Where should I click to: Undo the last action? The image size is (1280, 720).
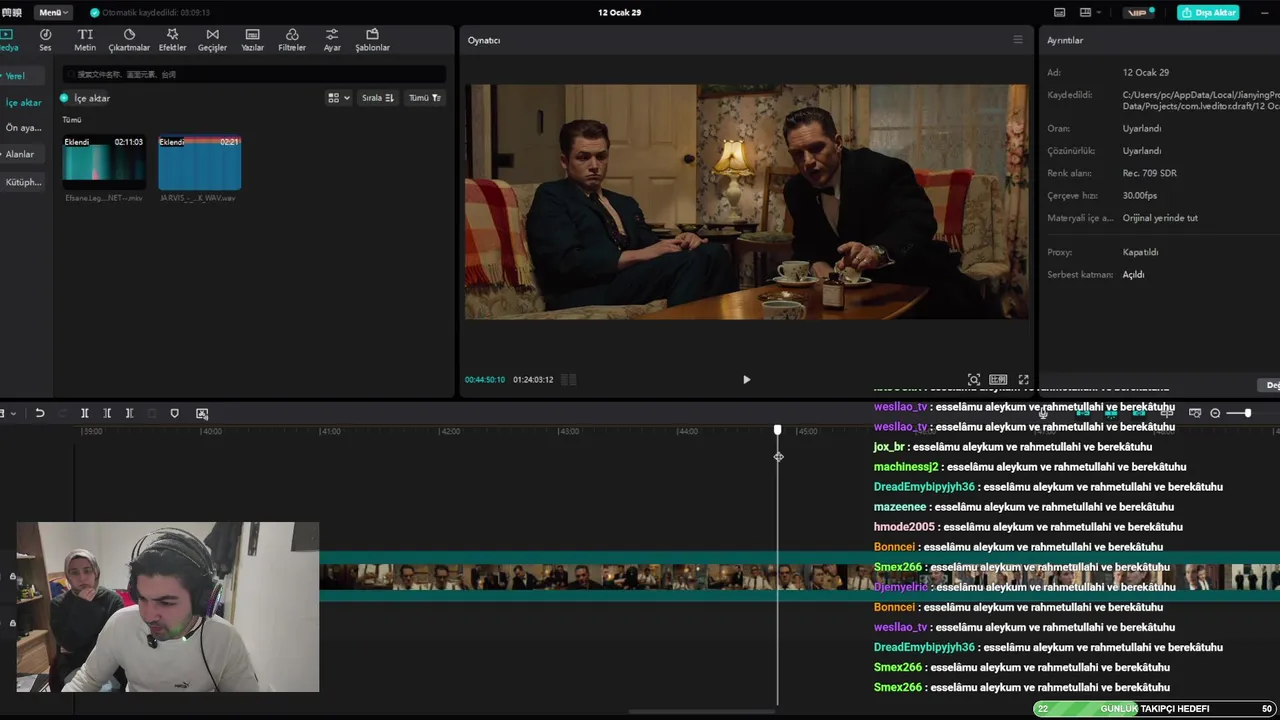click(40, 413)
